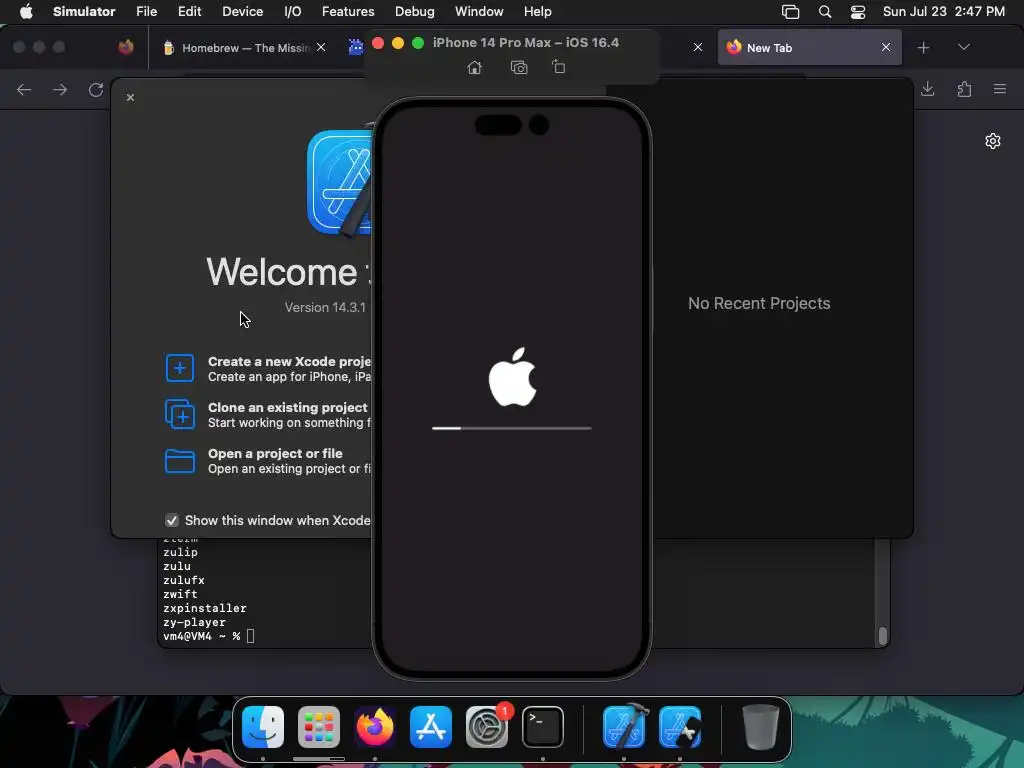
Task: Open Firefox extensions puzzle icon
Action: [965, 89]
